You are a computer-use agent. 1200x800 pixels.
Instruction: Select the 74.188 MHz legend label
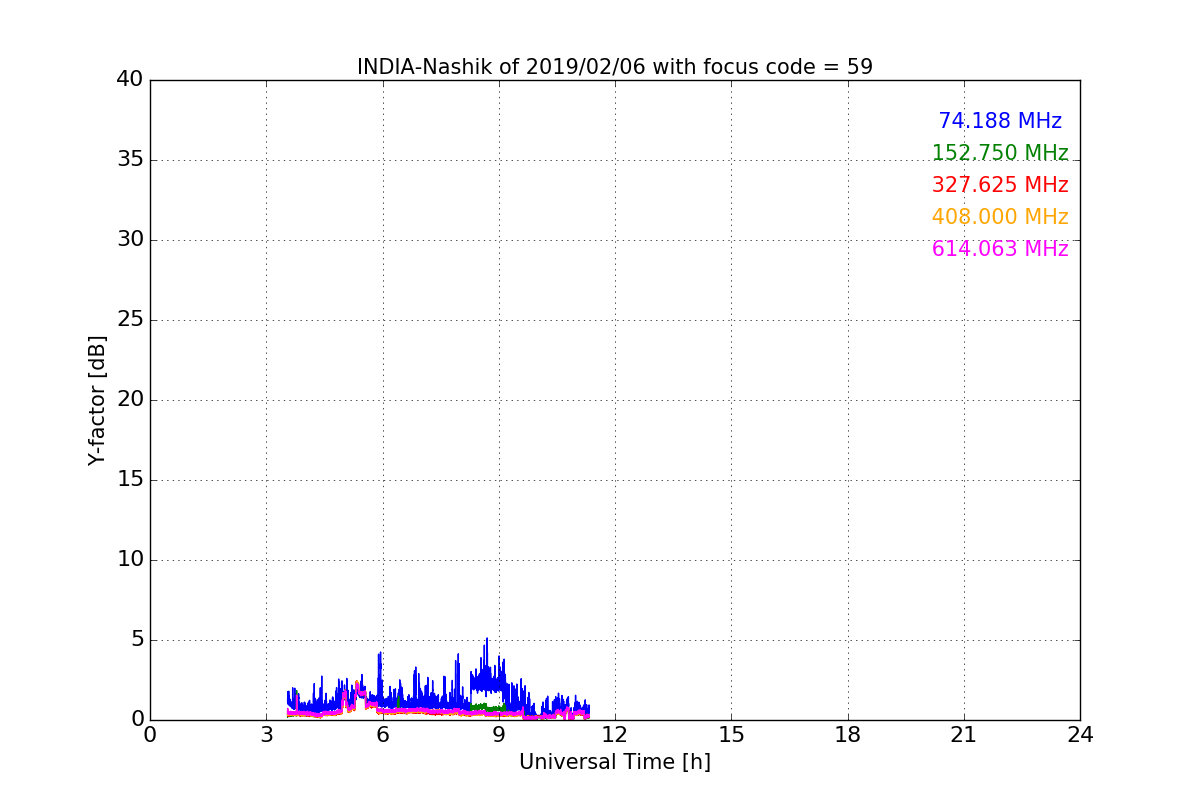pyautogui.click(x=1000, y=121)
